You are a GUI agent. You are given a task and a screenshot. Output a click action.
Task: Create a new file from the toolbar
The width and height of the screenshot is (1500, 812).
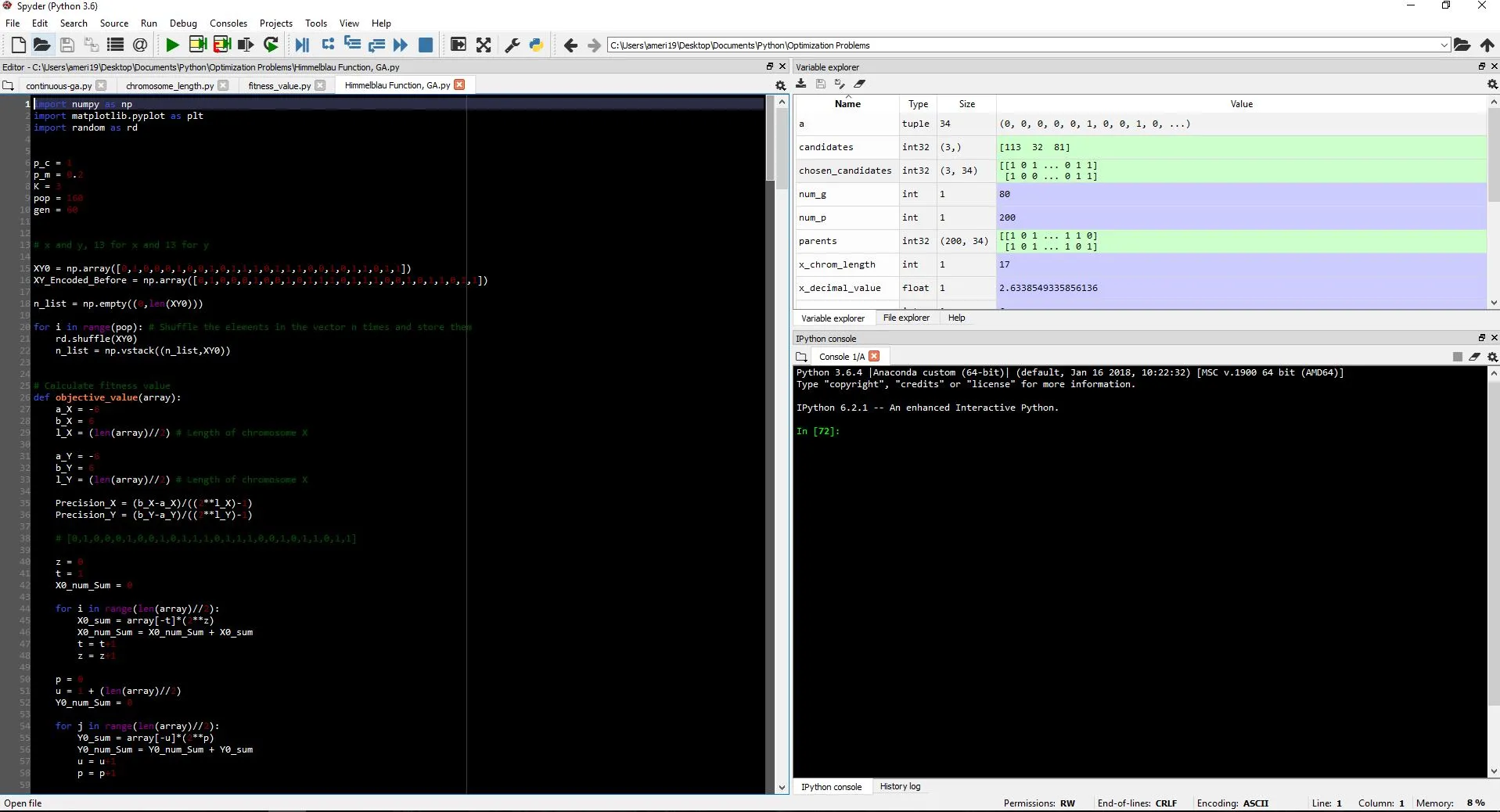tap(19, 45)
